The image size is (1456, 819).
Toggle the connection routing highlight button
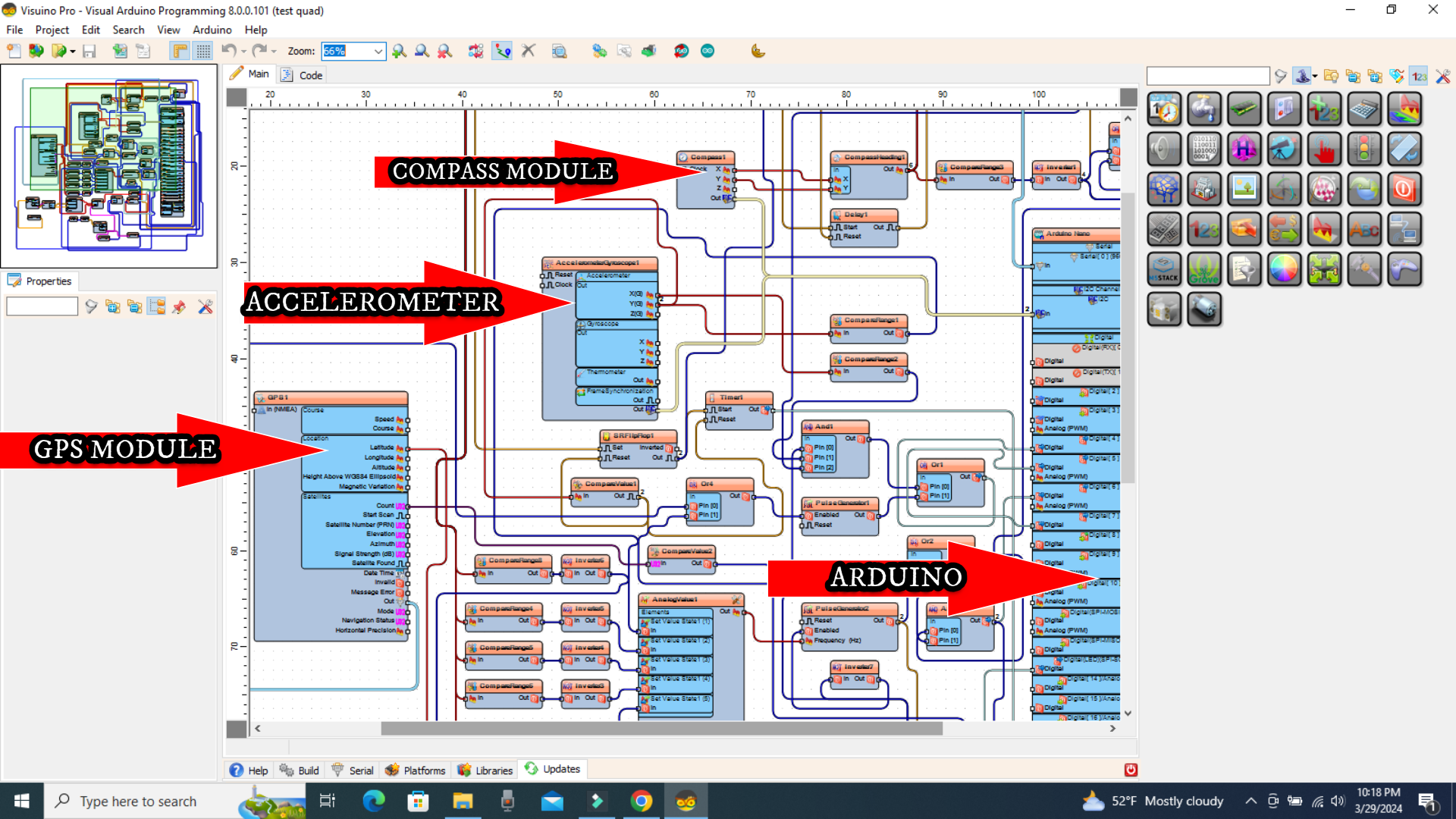pyautogui.click(x=502, y=51)
